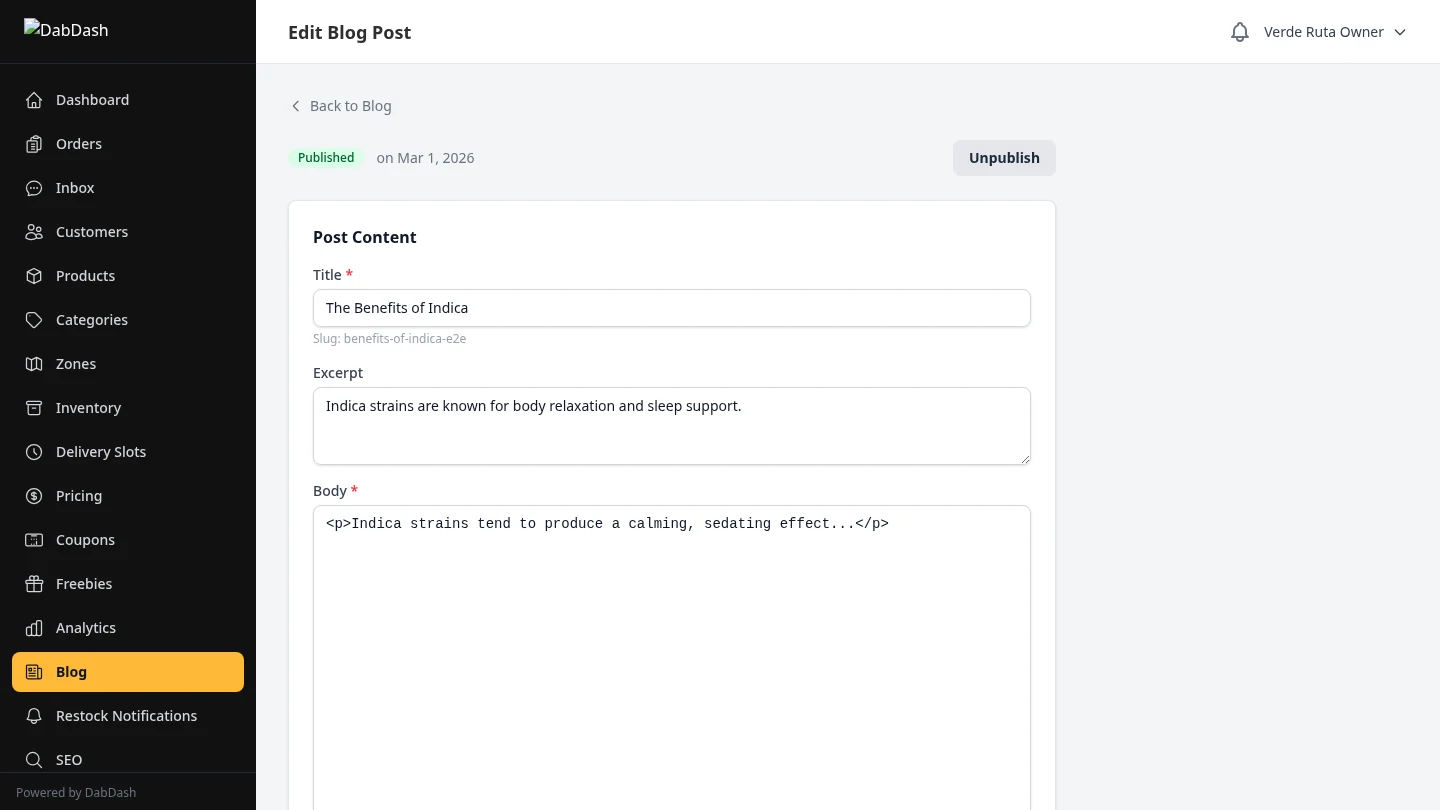
Task: Select the Orders icon
Action: click(x=34, y=144)
